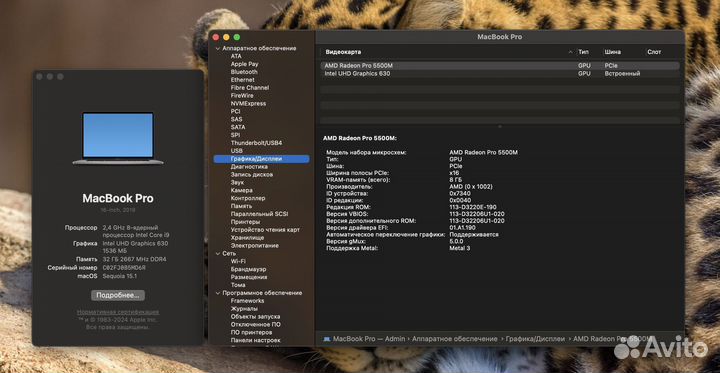Select Панели настроек in the sidebar
This screenshot has width=720, height=373.
[255, 340]
